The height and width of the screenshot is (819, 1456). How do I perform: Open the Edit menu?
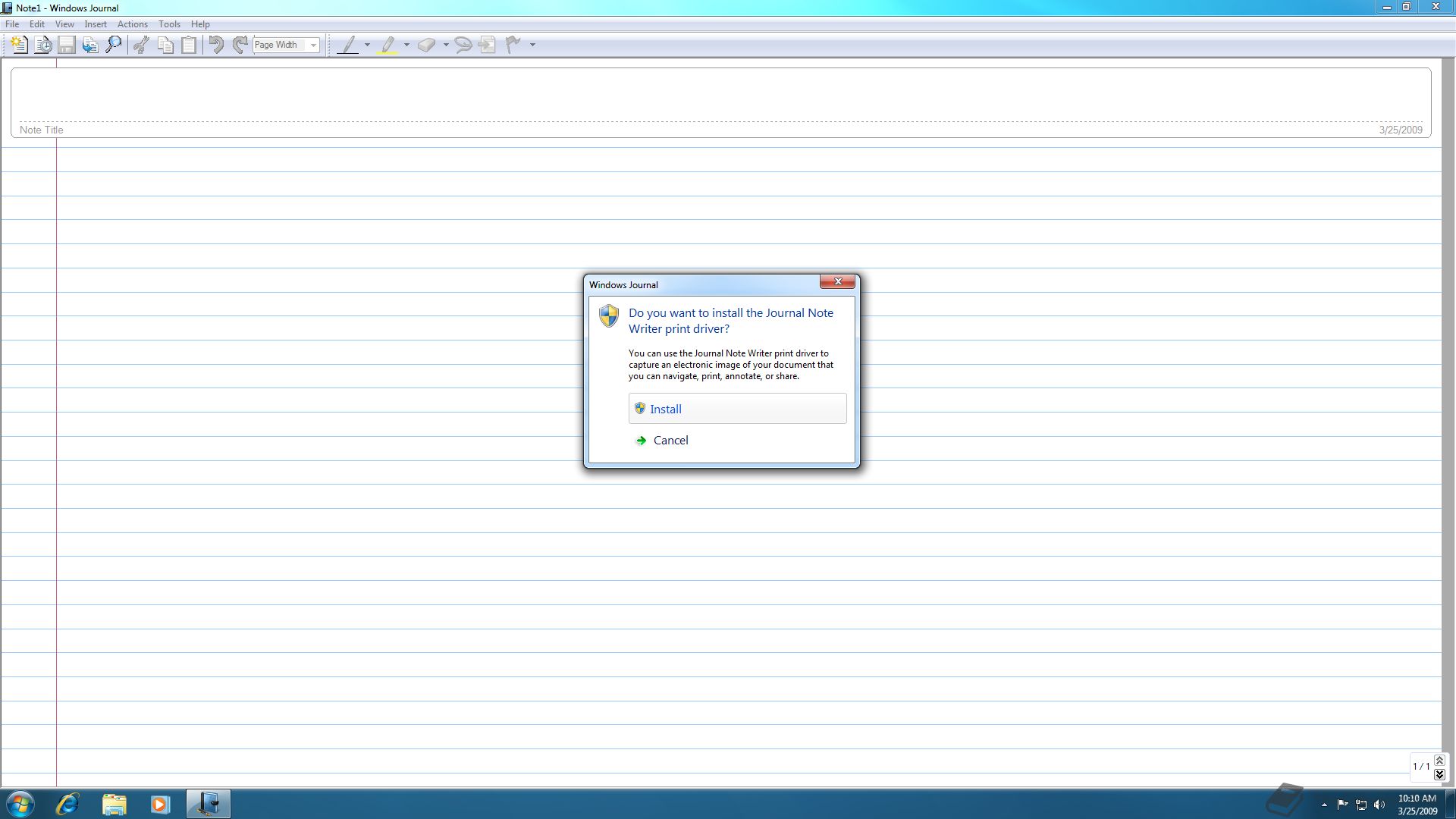[36, 24]
